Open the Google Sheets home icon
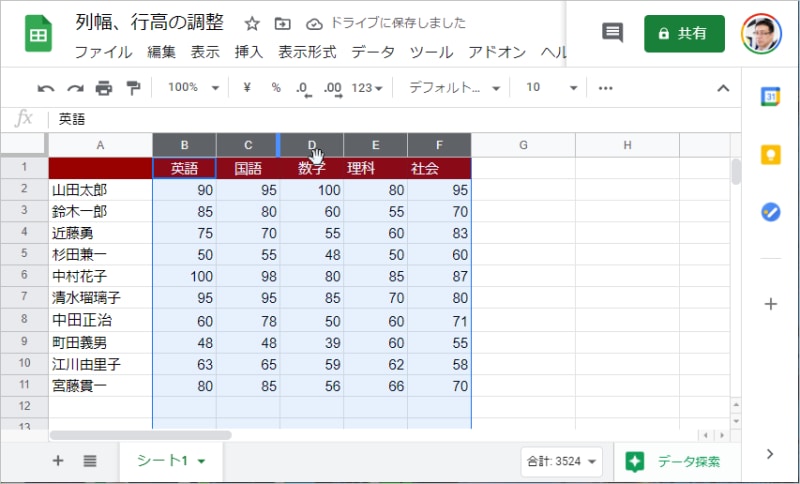The width and height of the screenshot is (800, 484). (x=38, y=34)
